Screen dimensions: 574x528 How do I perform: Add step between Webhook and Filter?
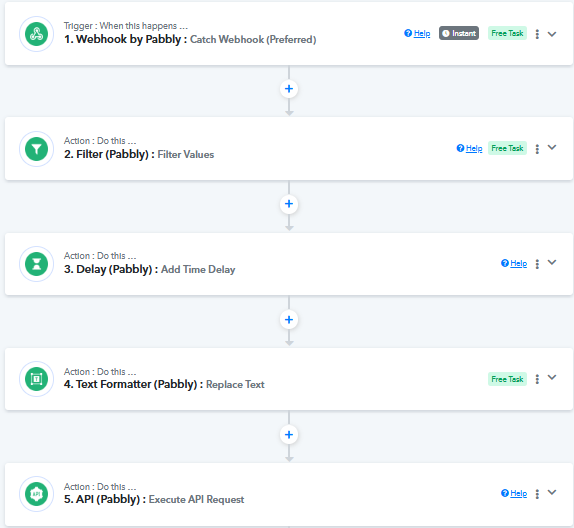coord(289,89)
